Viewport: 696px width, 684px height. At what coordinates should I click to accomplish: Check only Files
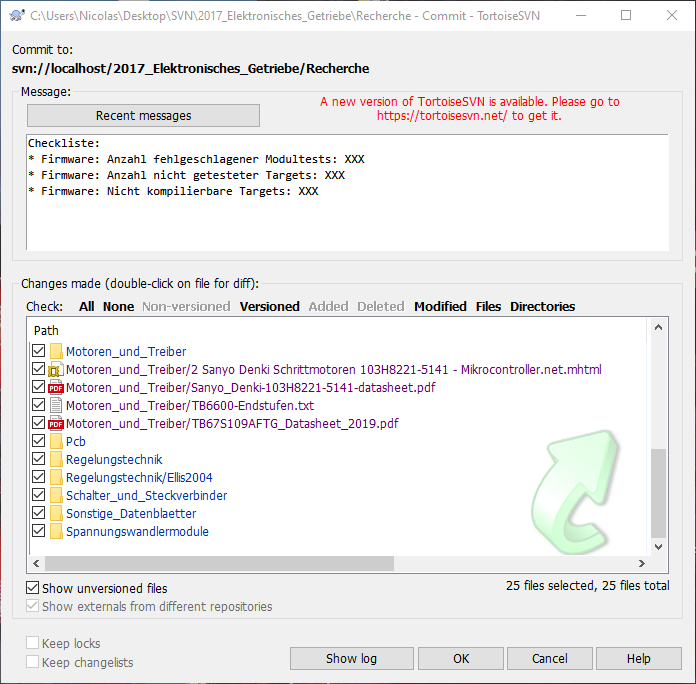(x=488, y=306)
